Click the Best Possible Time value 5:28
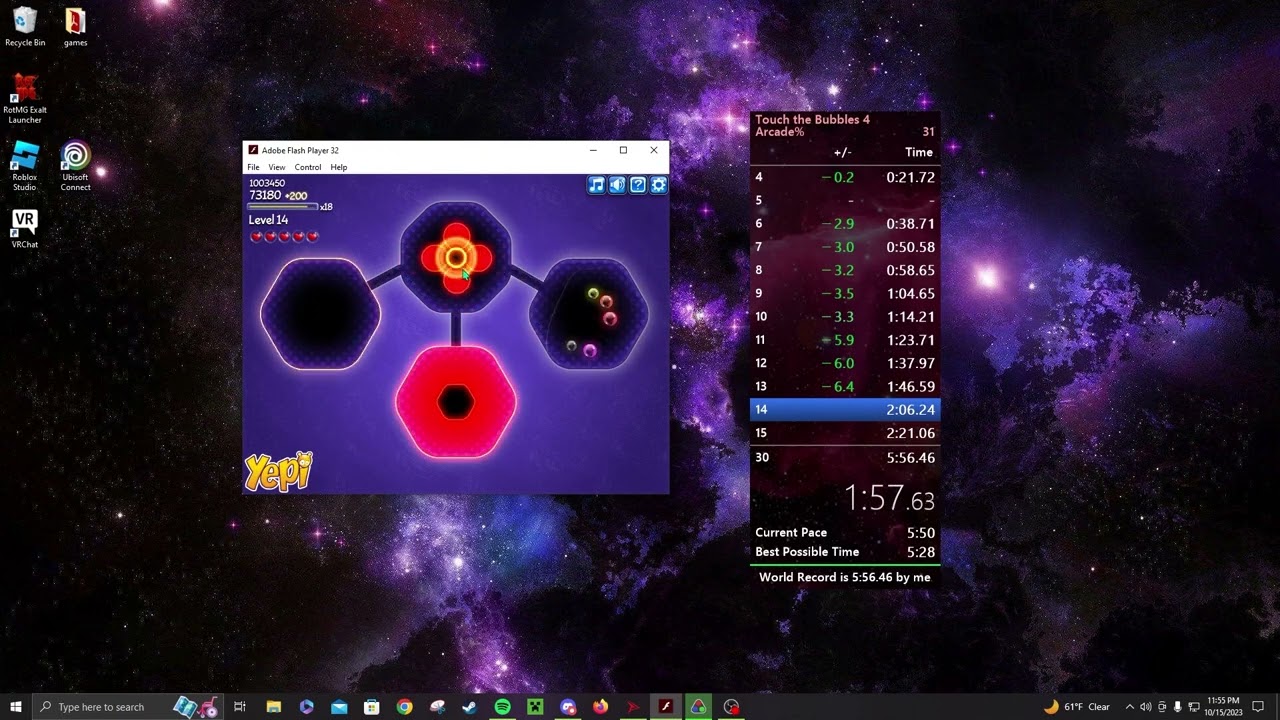Image resolution: width=1280 pixels, height=720 pixels. [x=920, y=552]
